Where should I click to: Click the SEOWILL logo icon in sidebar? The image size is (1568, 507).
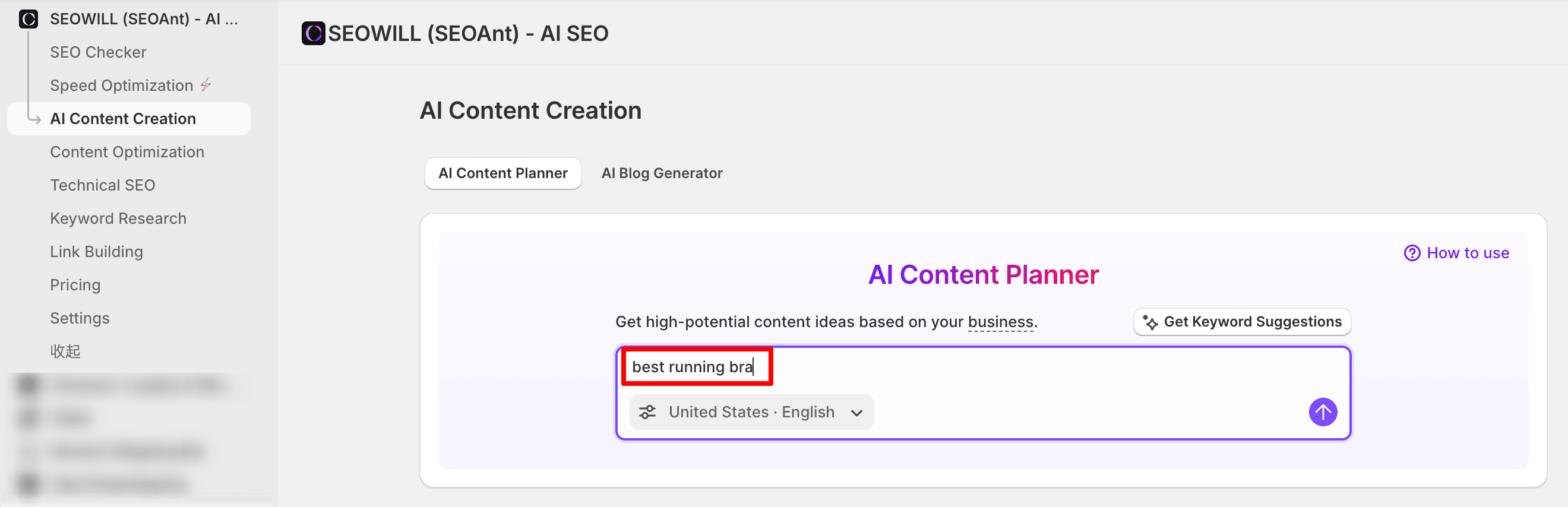[x=28, y=19]
